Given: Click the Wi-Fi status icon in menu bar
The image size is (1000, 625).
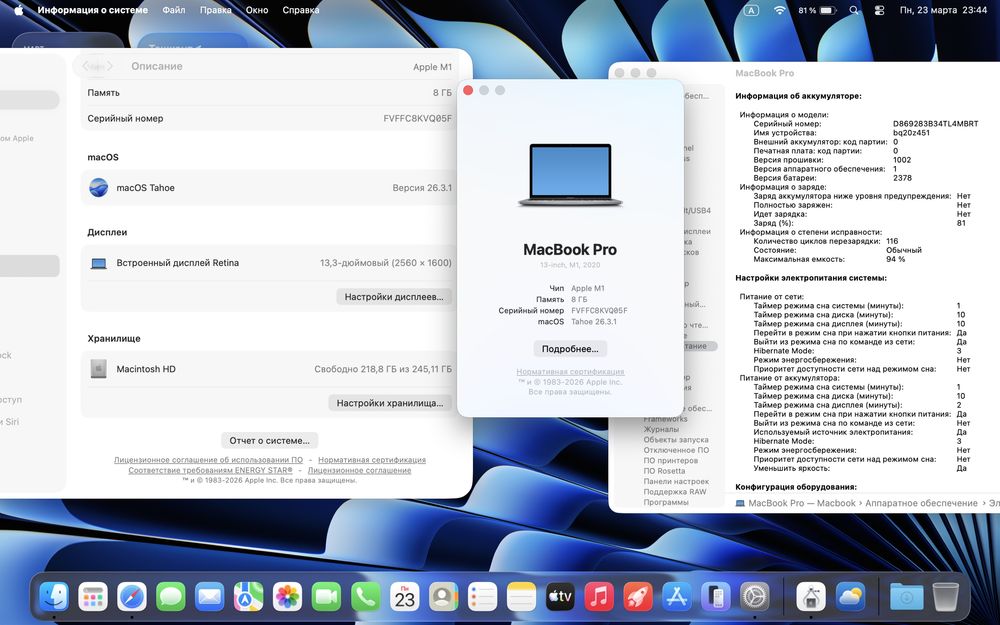Looking at the screenshot, I should [x=779, y=10].
